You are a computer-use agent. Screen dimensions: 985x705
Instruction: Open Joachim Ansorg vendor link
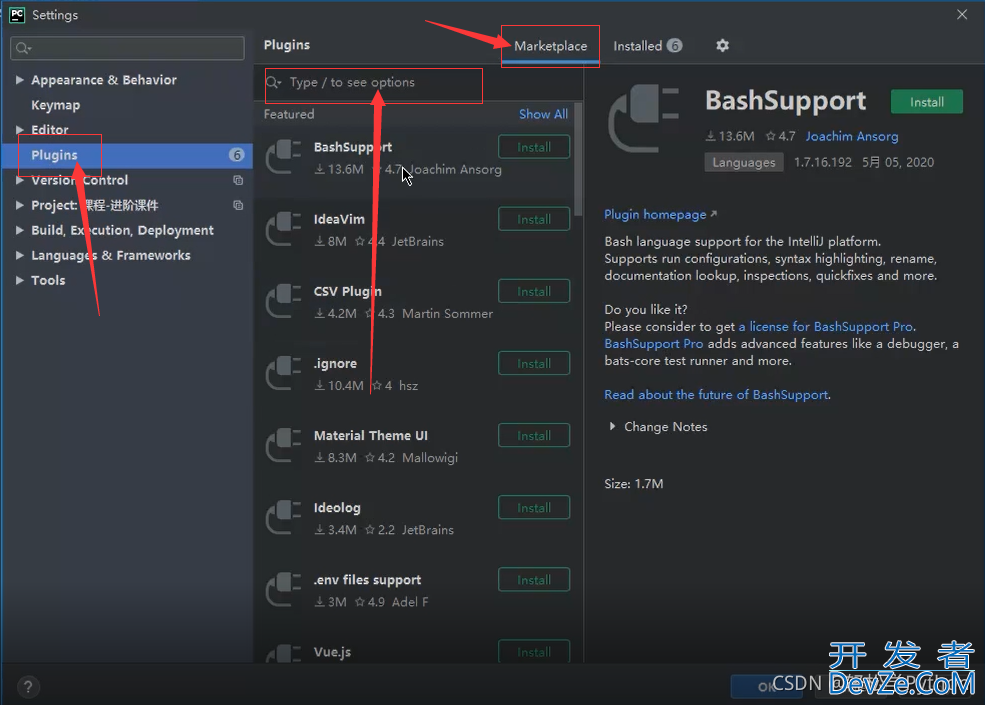click(x=852, y=137)
